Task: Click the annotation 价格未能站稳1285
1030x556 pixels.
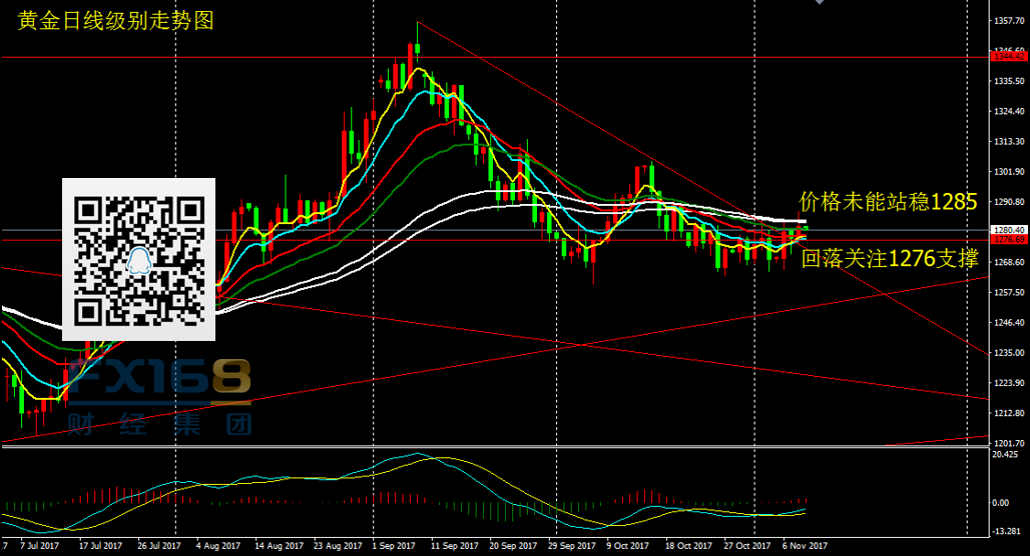Action: click(887, 202)
